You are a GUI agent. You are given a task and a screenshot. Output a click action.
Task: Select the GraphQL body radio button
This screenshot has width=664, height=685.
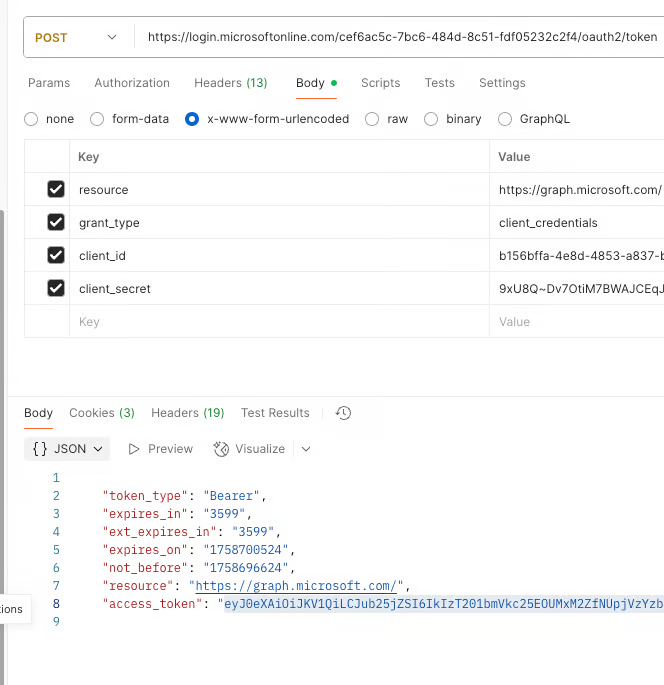(x=505, y=119)
